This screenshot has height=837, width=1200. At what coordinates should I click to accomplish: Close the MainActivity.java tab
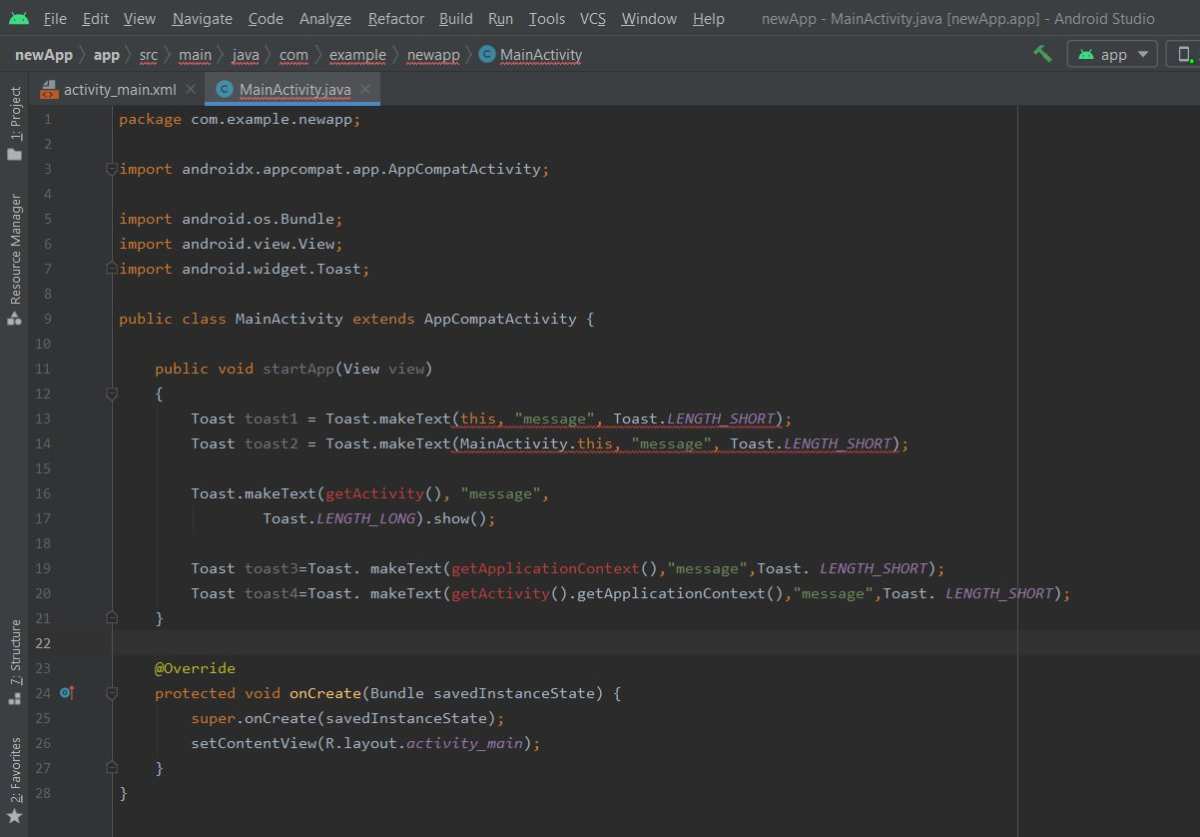click(x=365, y=89)
